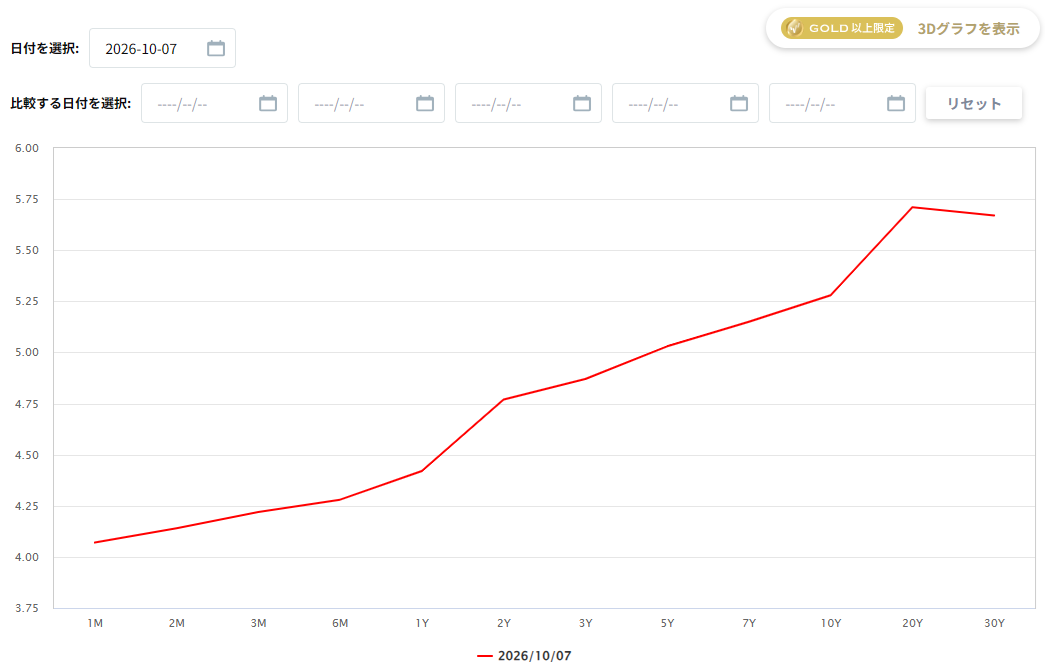
Task: Click the 日付を選択: label
Action: (x=45, y=48)
